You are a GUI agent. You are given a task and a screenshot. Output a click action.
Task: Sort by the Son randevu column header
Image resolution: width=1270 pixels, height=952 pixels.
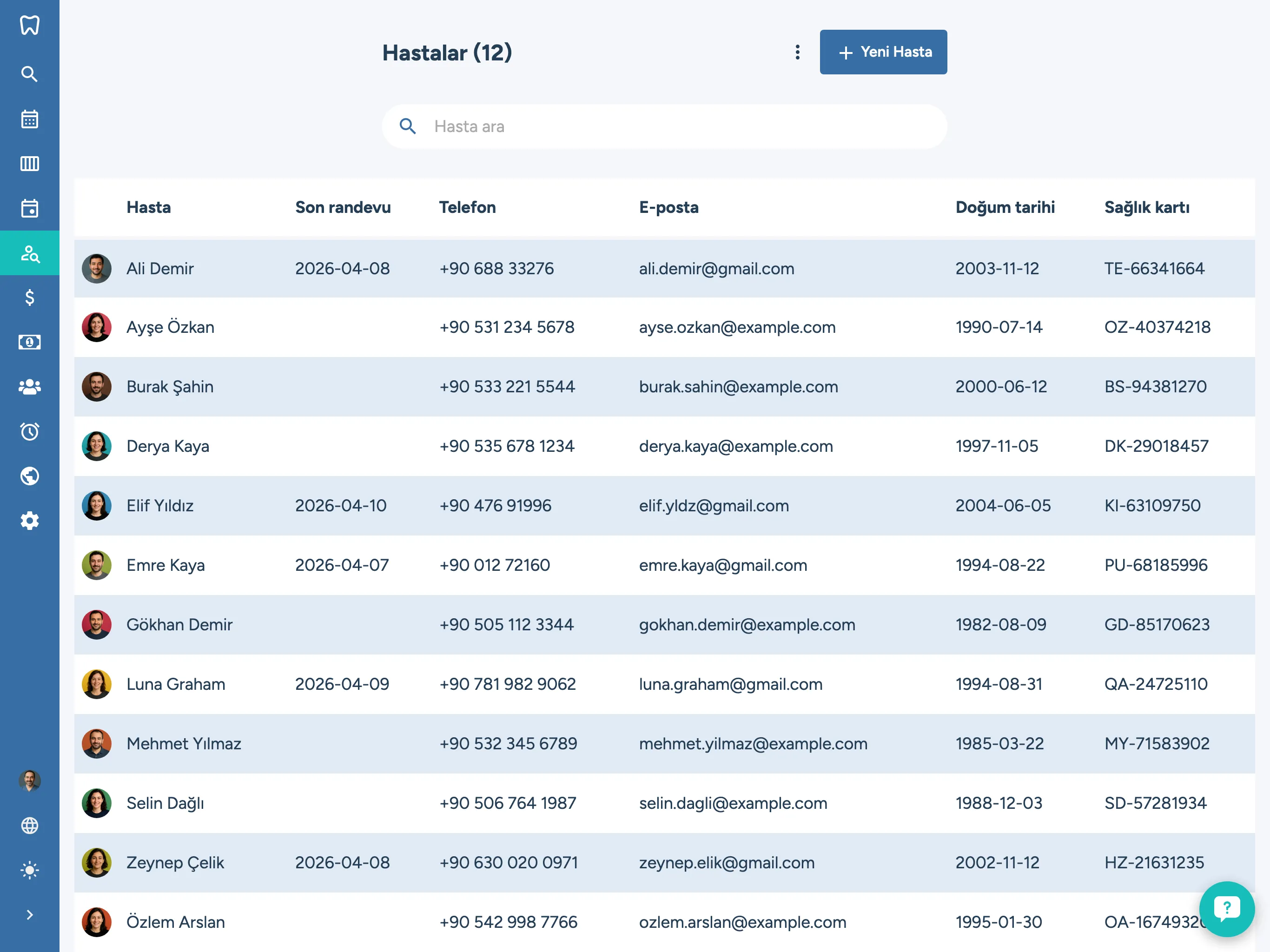click(x=343, y=207)
